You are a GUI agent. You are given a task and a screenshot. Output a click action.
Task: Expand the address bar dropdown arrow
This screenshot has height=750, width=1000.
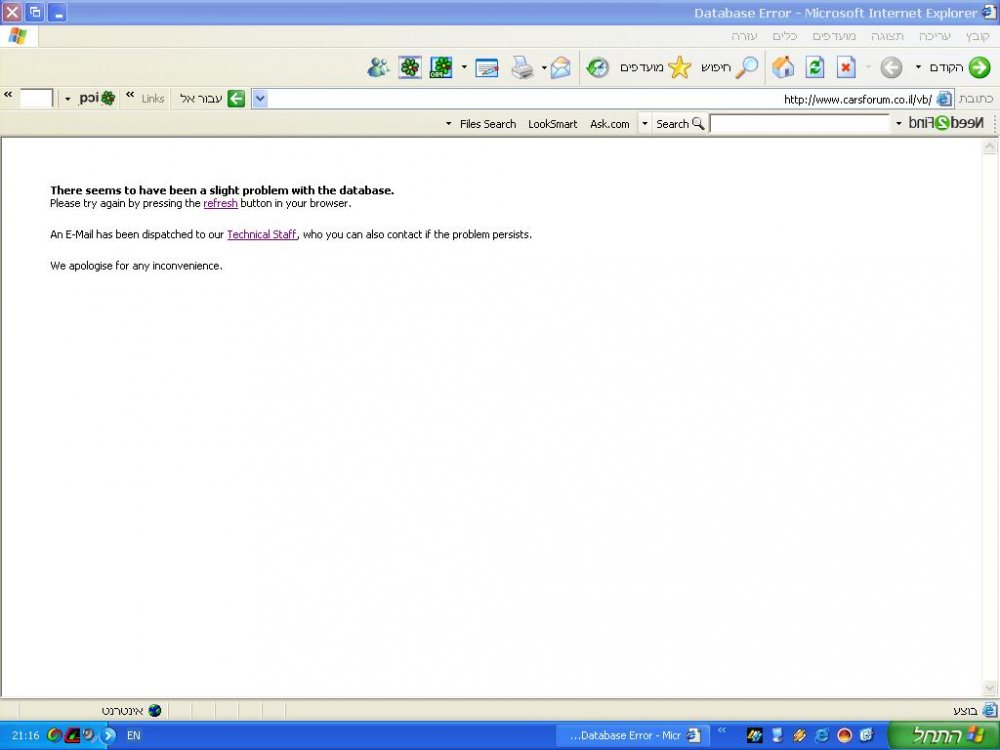pos(260,99)
